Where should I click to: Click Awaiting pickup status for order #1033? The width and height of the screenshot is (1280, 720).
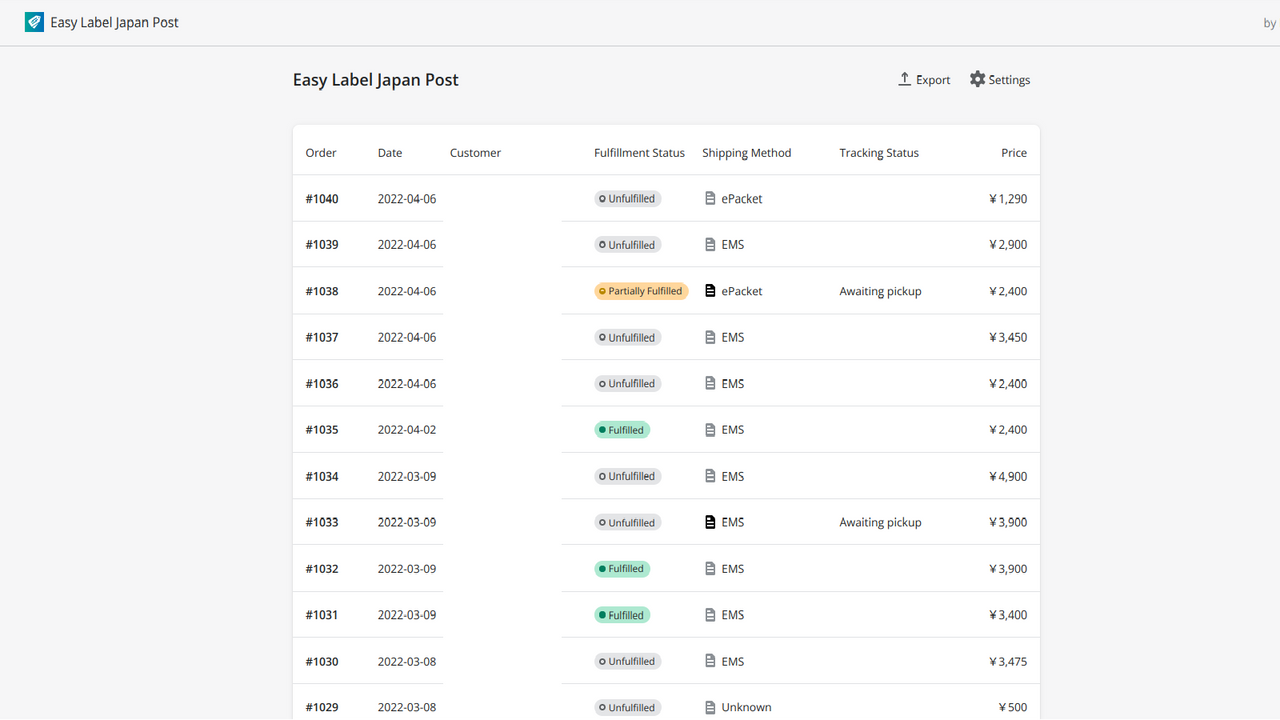coord(880,521)
